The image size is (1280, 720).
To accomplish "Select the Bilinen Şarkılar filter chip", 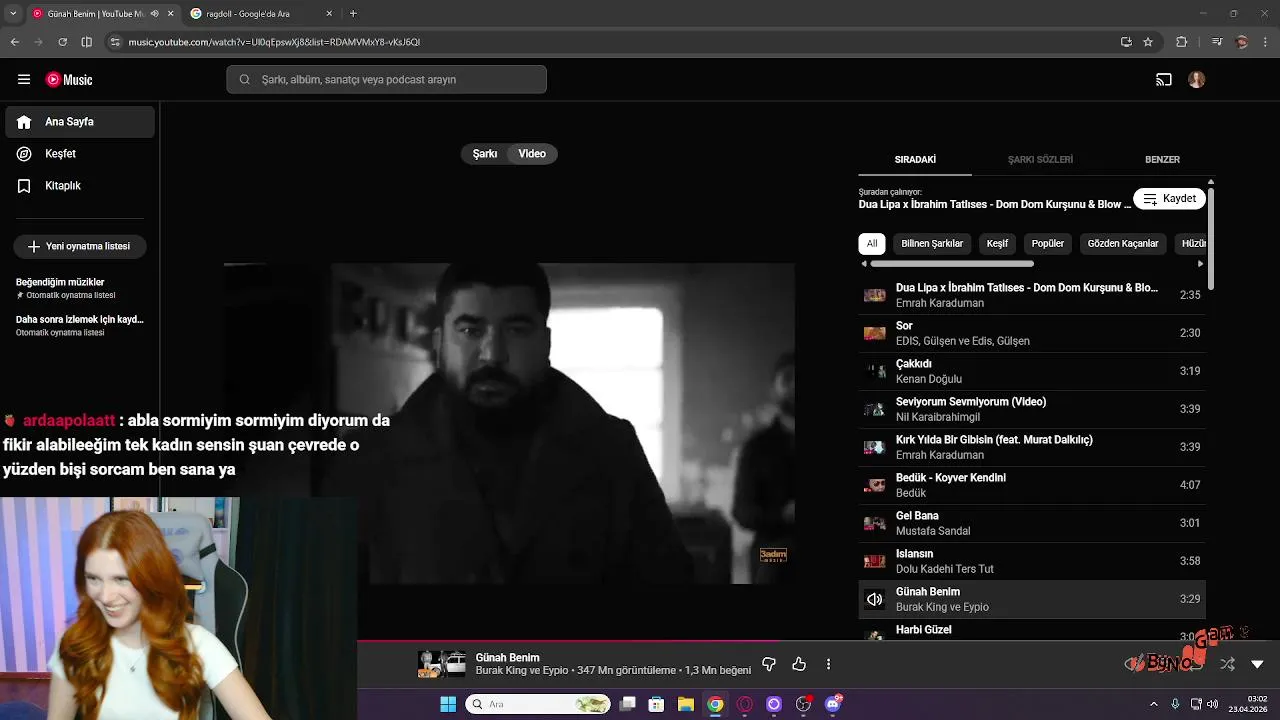I will click(x=932, y=244).
